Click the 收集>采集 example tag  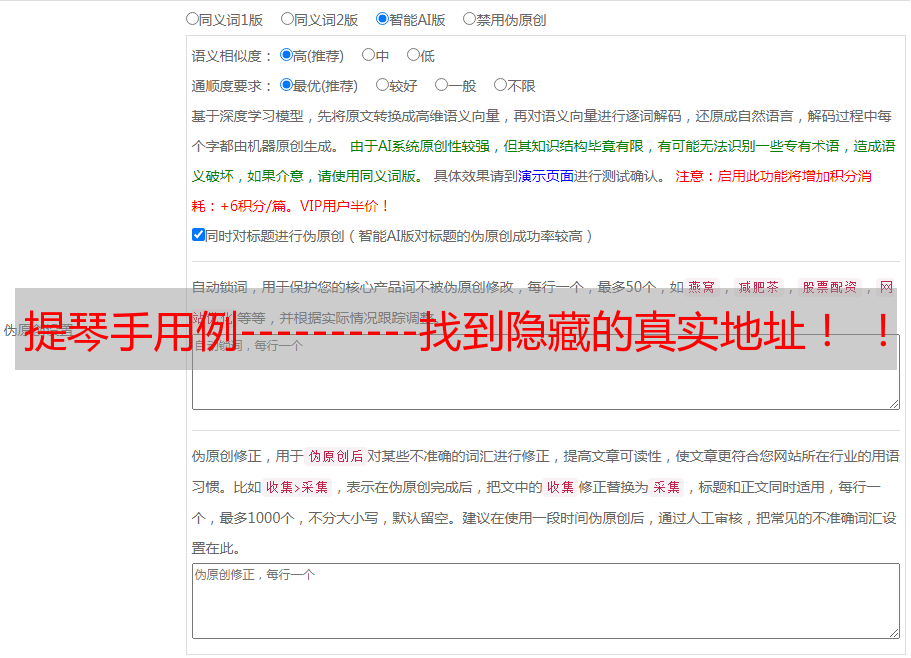(297, 487)
